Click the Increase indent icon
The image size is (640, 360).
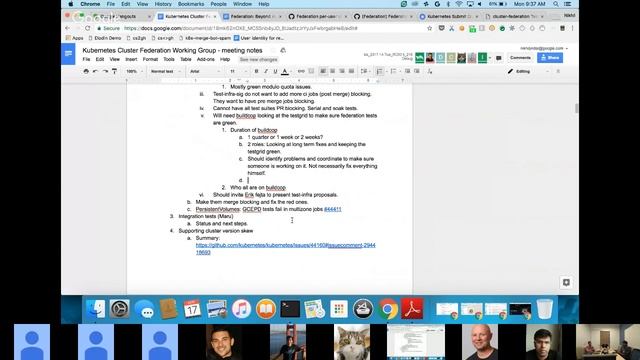[417, 71]
